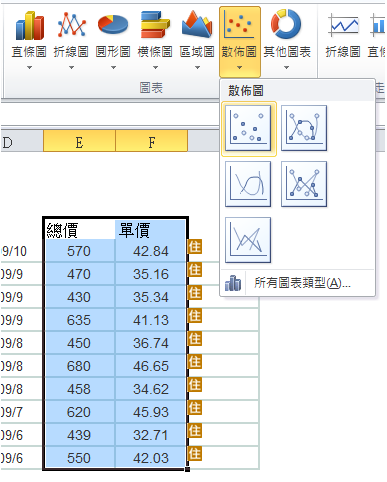Click the 住 tag in the 34.62 row
Viewport: 387px width, 482px height.
[x=195, y=385]
